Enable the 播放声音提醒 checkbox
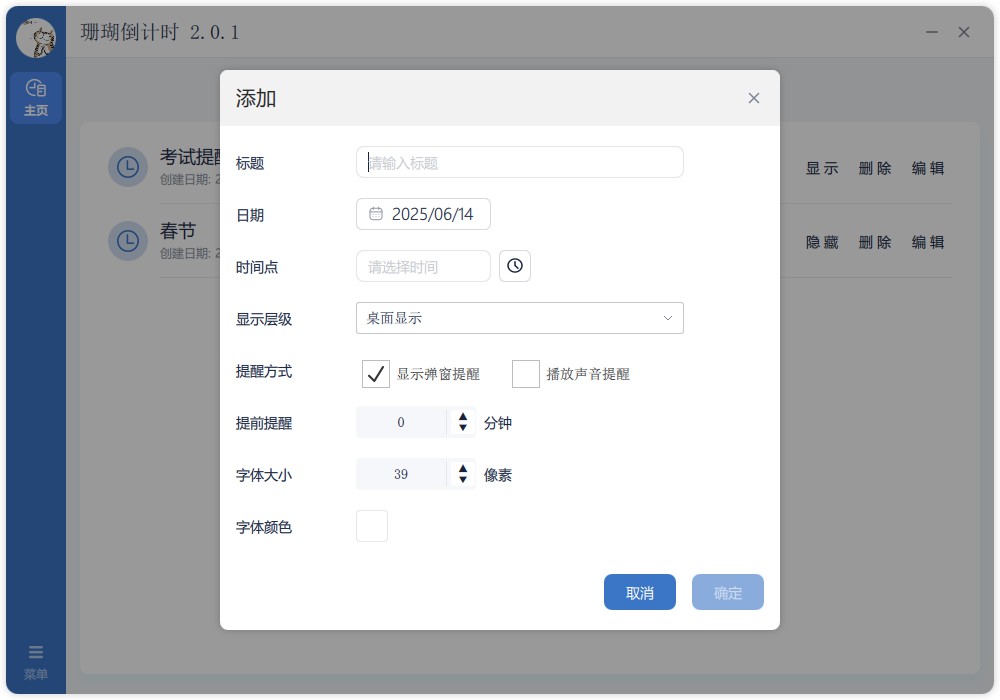The height and width of the screenshot is (700, 1000). click(x=525, y=373)
